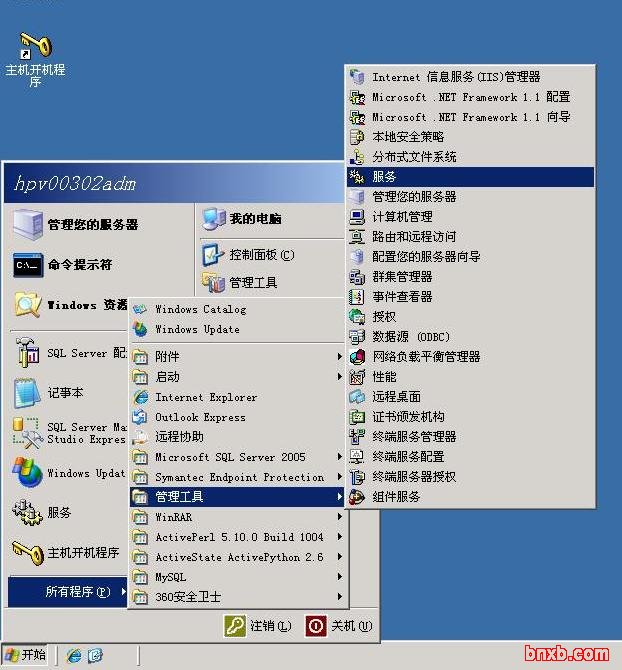This screenshot has width=622, height=670.
Task: Click the Internet Explorer icon in programs list
Action: pyautogui.click(x=141, y=397)
